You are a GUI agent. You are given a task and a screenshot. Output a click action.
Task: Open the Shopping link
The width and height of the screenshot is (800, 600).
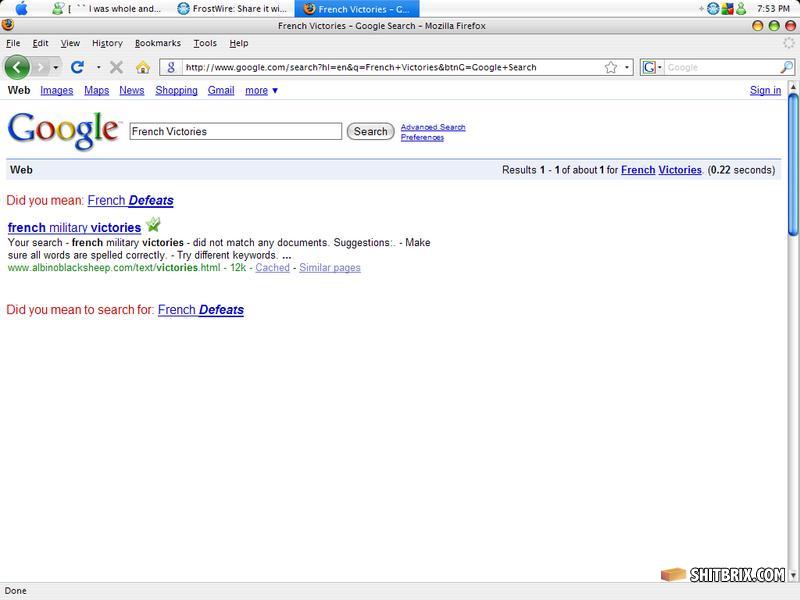[x=176, y=90]
